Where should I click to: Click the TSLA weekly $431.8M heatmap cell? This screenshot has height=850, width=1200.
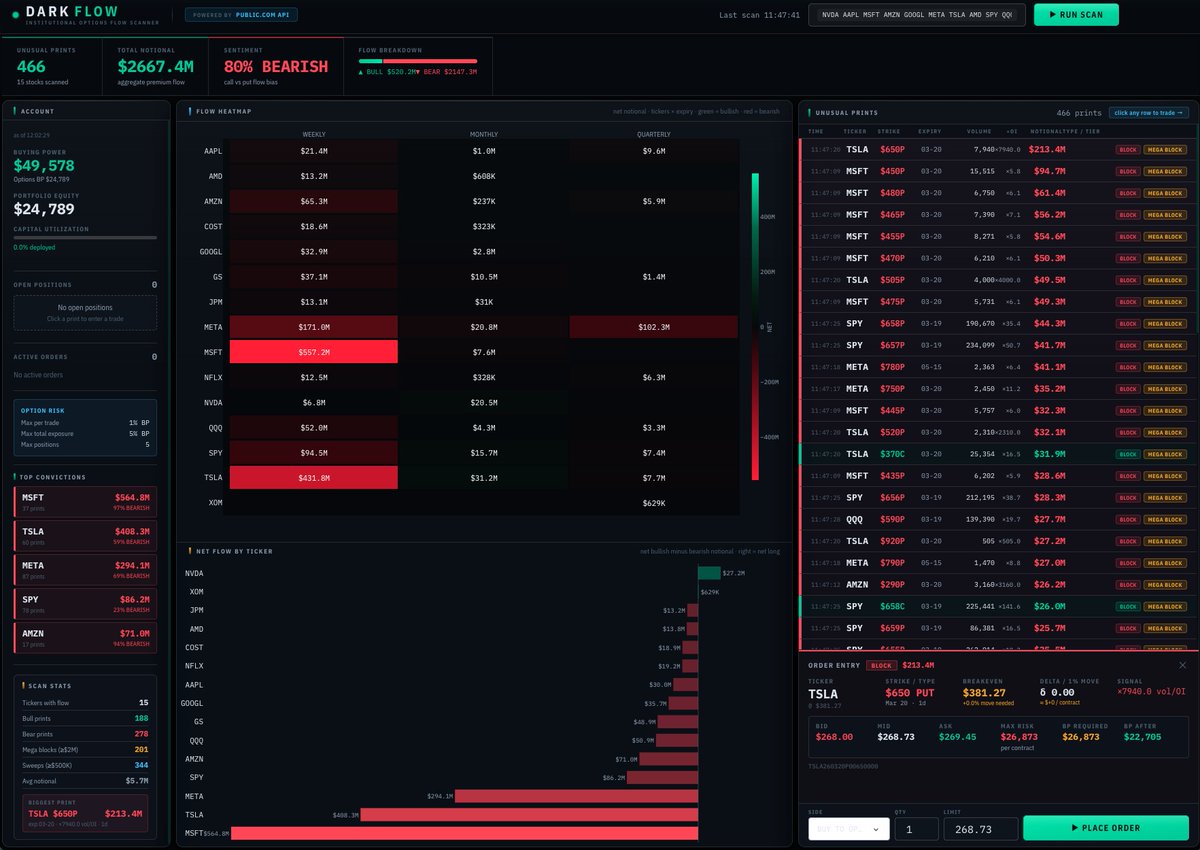(314, 478)
